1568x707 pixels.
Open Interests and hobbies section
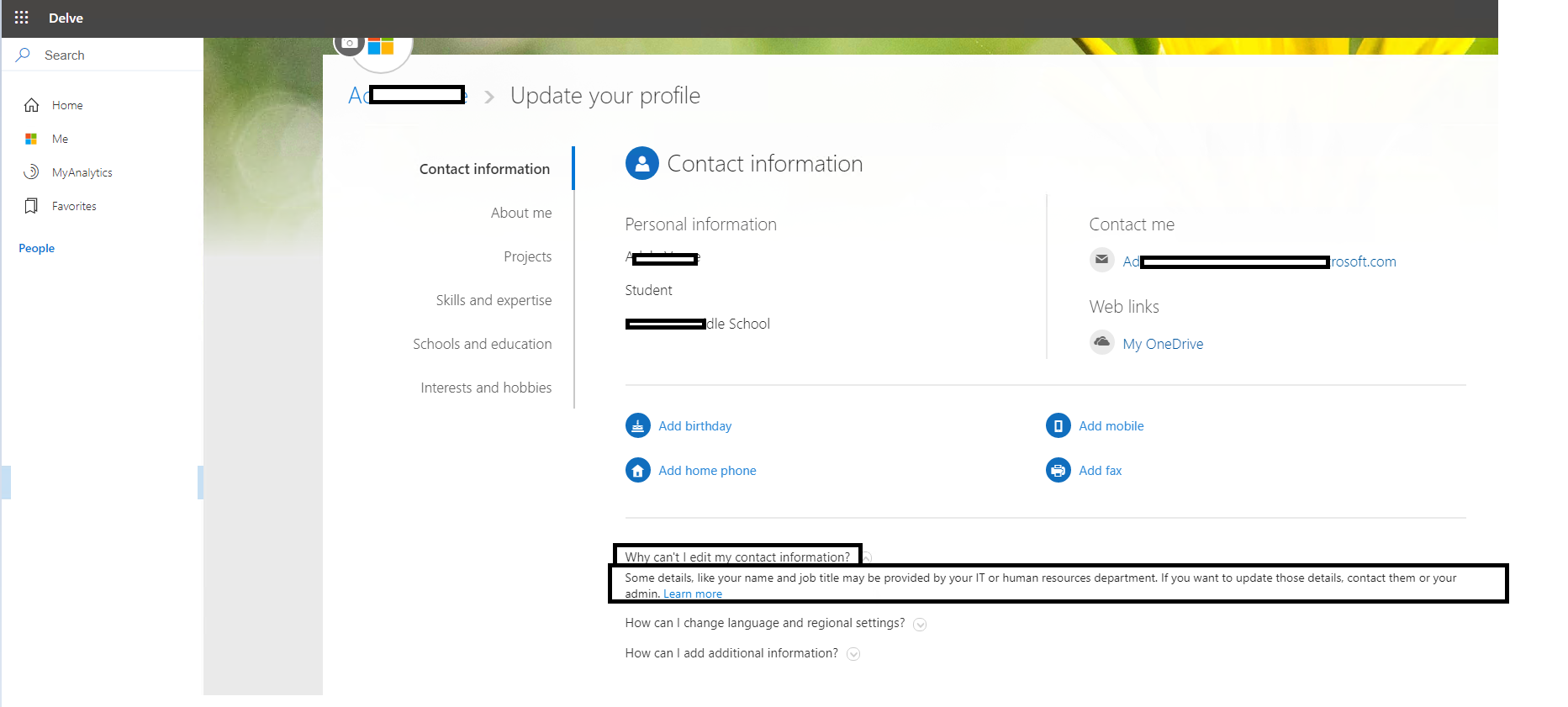[x=486, y=388]
